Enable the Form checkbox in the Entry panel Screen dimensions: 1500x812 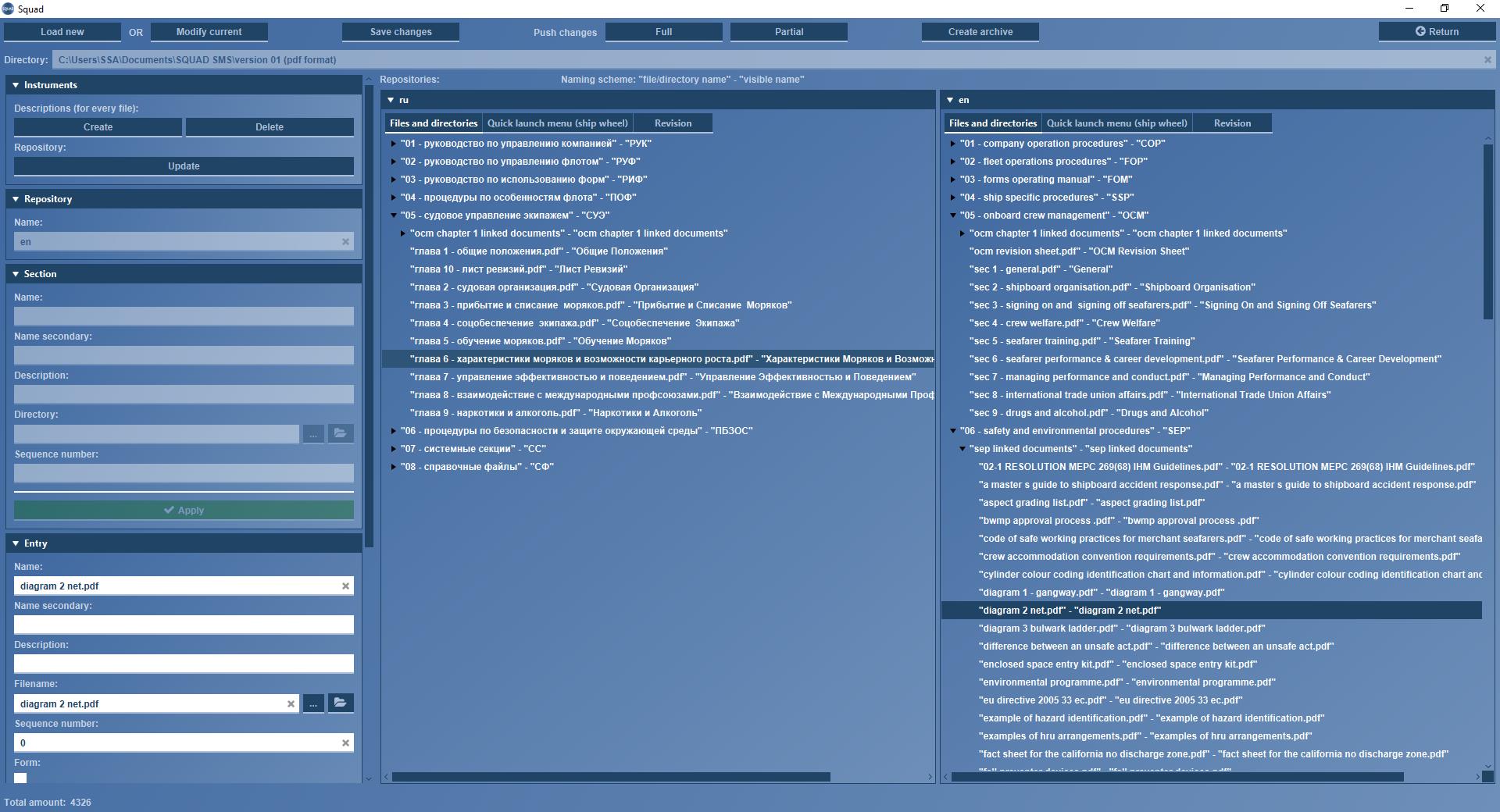coord(20,778)
